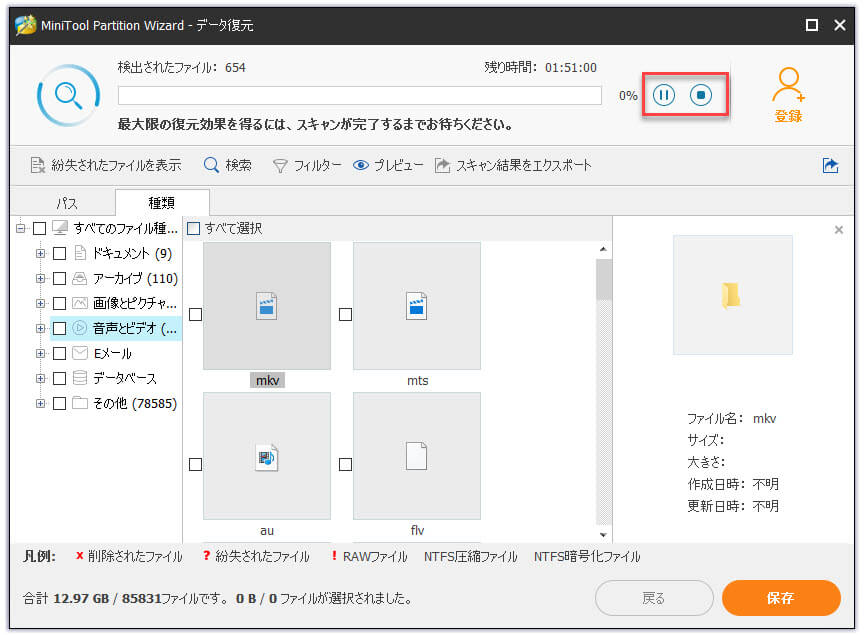Click スキャン結果をエクスポート export button
The image size is (864, 635).
coord(513,166)
